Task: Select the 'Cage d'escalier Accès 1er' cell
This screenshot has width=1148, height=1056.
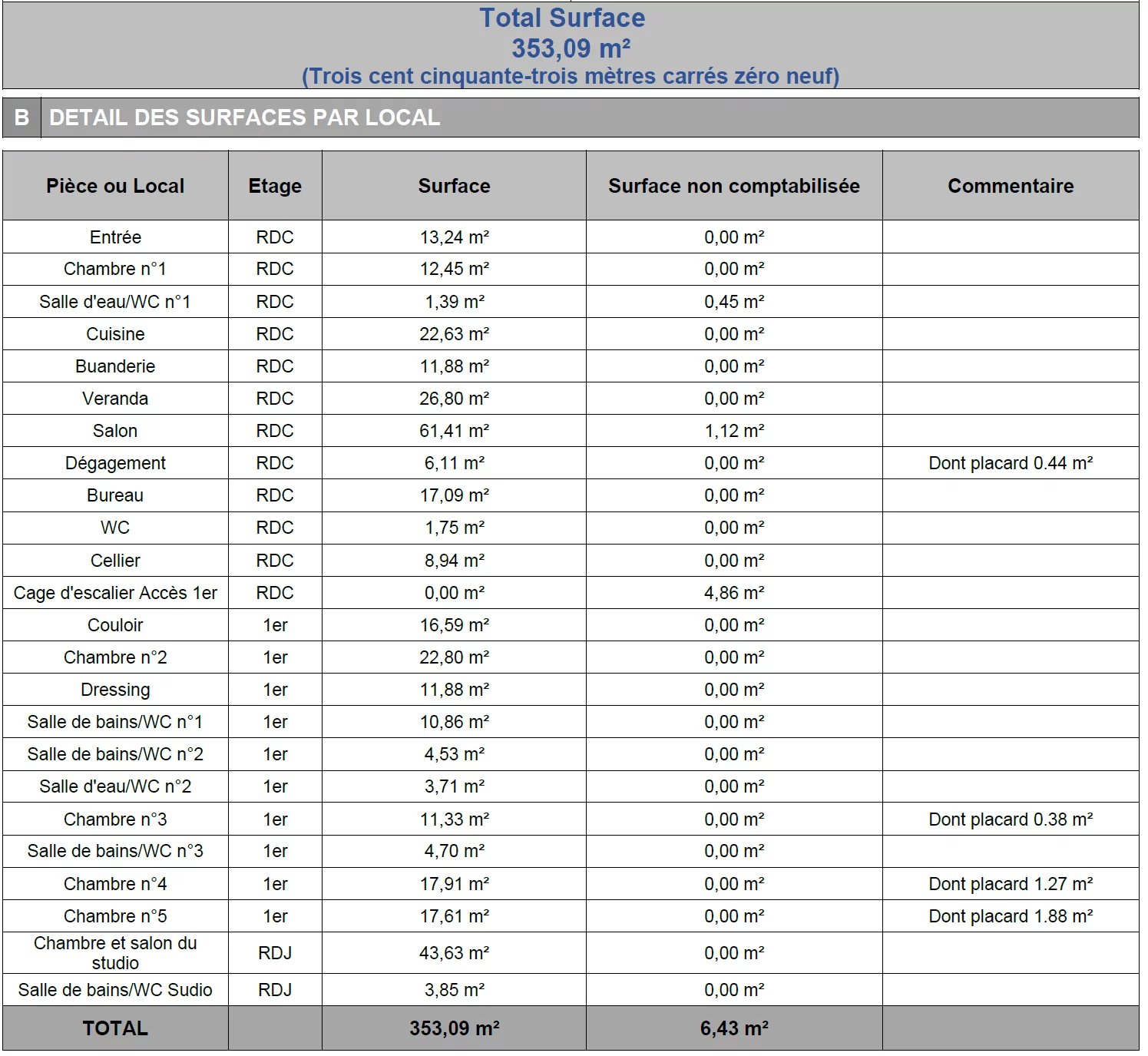Action: pos(115,593)
